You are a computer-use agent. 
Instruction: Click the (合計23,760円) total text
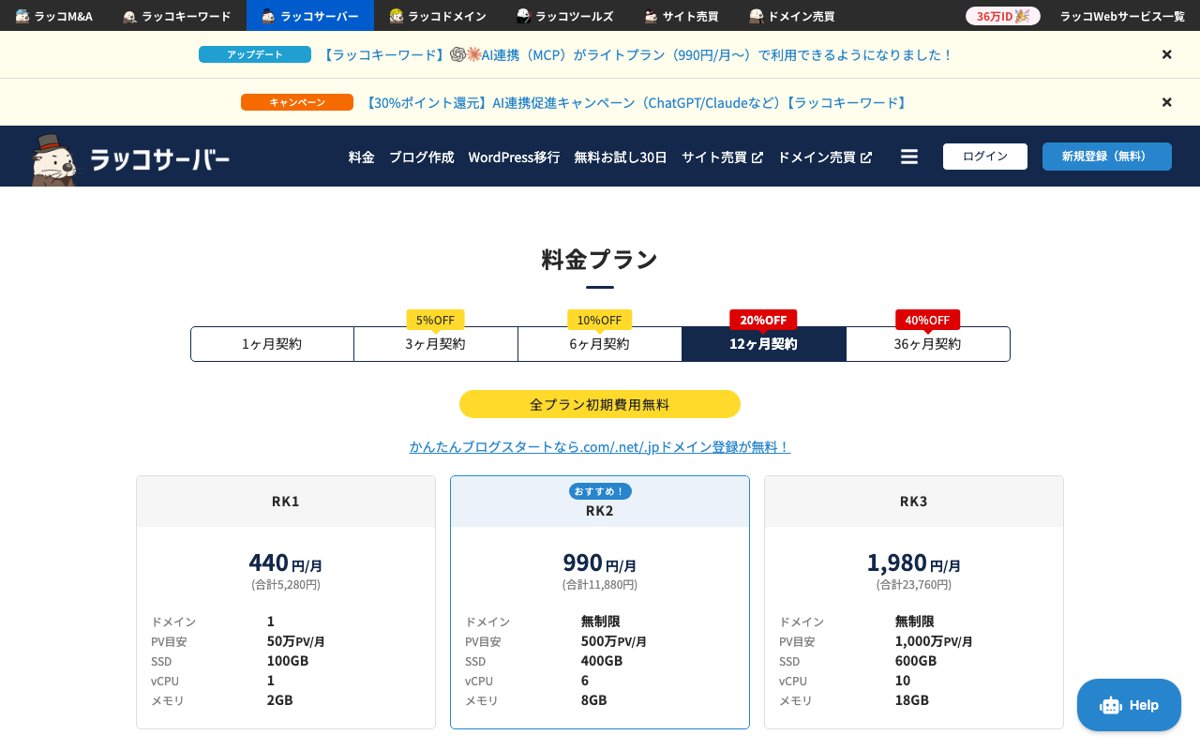913,584
